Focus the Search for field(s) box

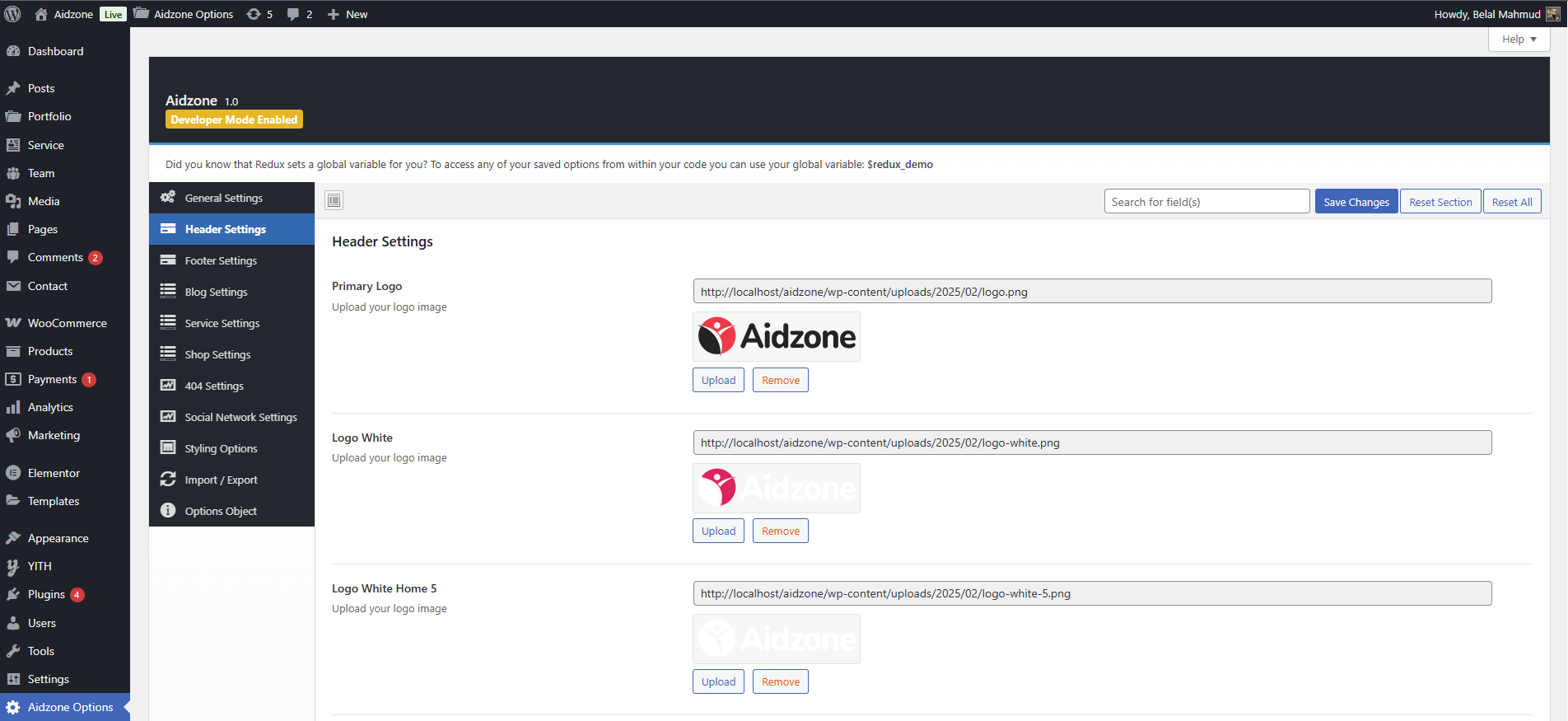1206,202
